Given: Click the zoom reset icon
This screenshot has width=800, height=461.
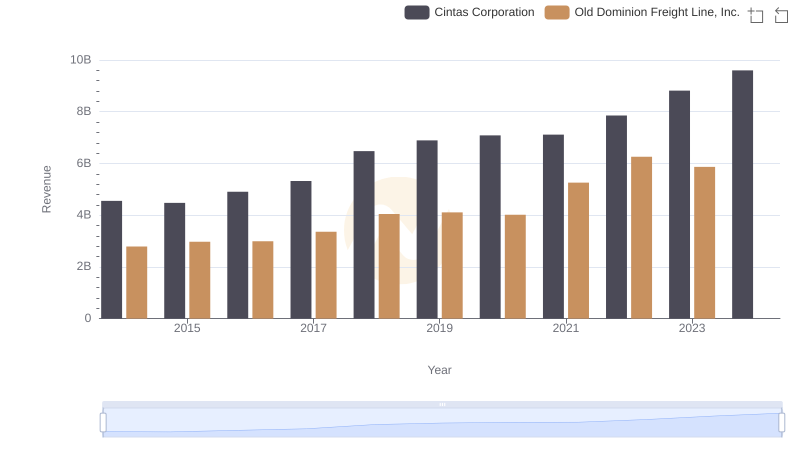Looking at the screenshot, I should (x=781, y=15).
